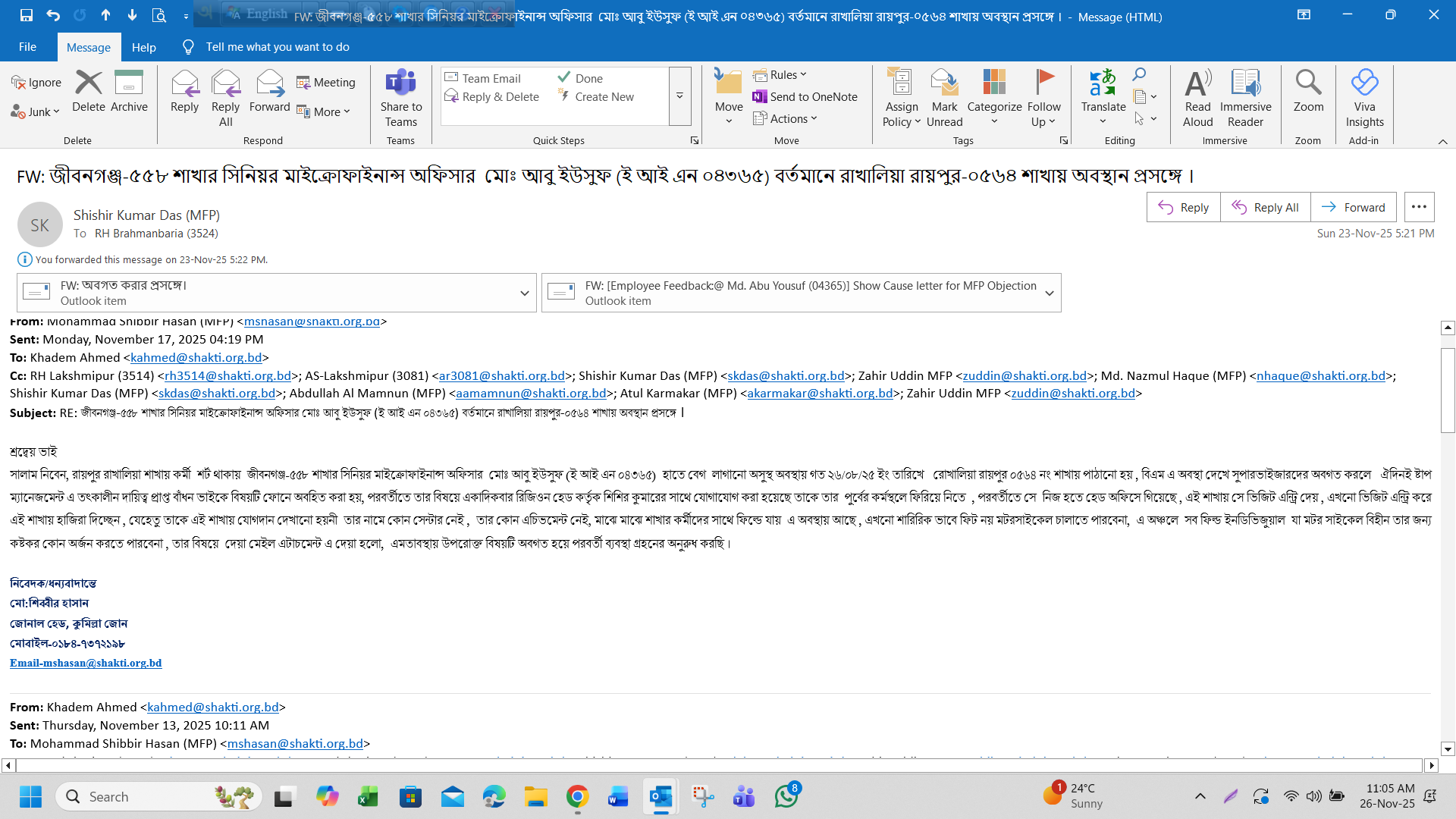Click Reply All button in message header
Viewport: 1456px width, 819px height.
click(1265, 208)
